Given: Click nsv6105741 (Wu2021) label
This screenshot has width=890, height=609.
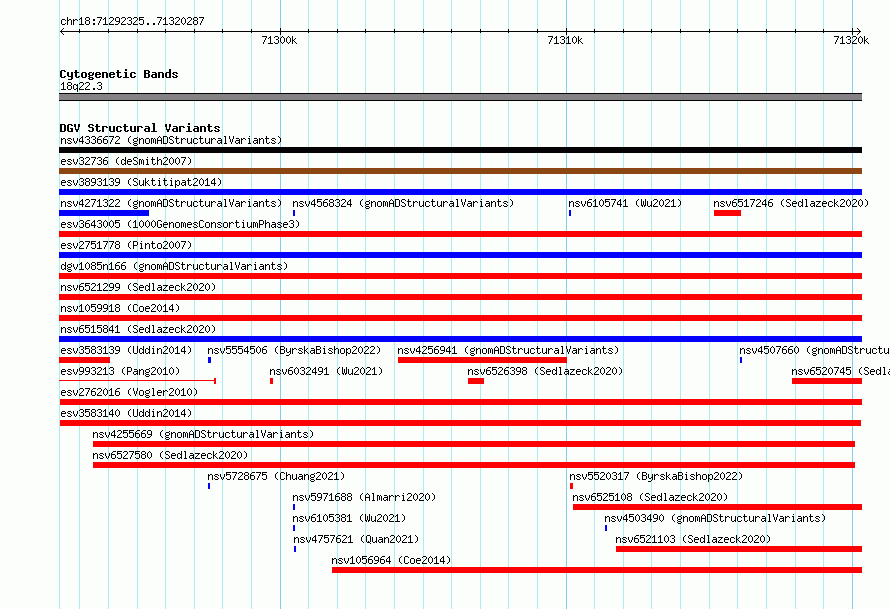Looking at the screenshot, I should [625, 203].
